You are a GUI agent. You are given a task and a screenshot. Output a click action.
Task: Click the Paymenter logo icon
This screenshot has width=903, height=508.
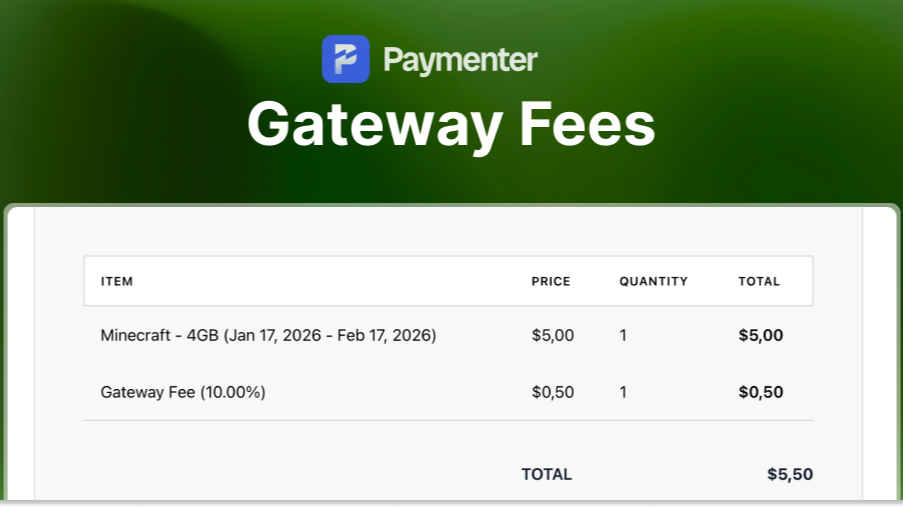coord(345,59)
